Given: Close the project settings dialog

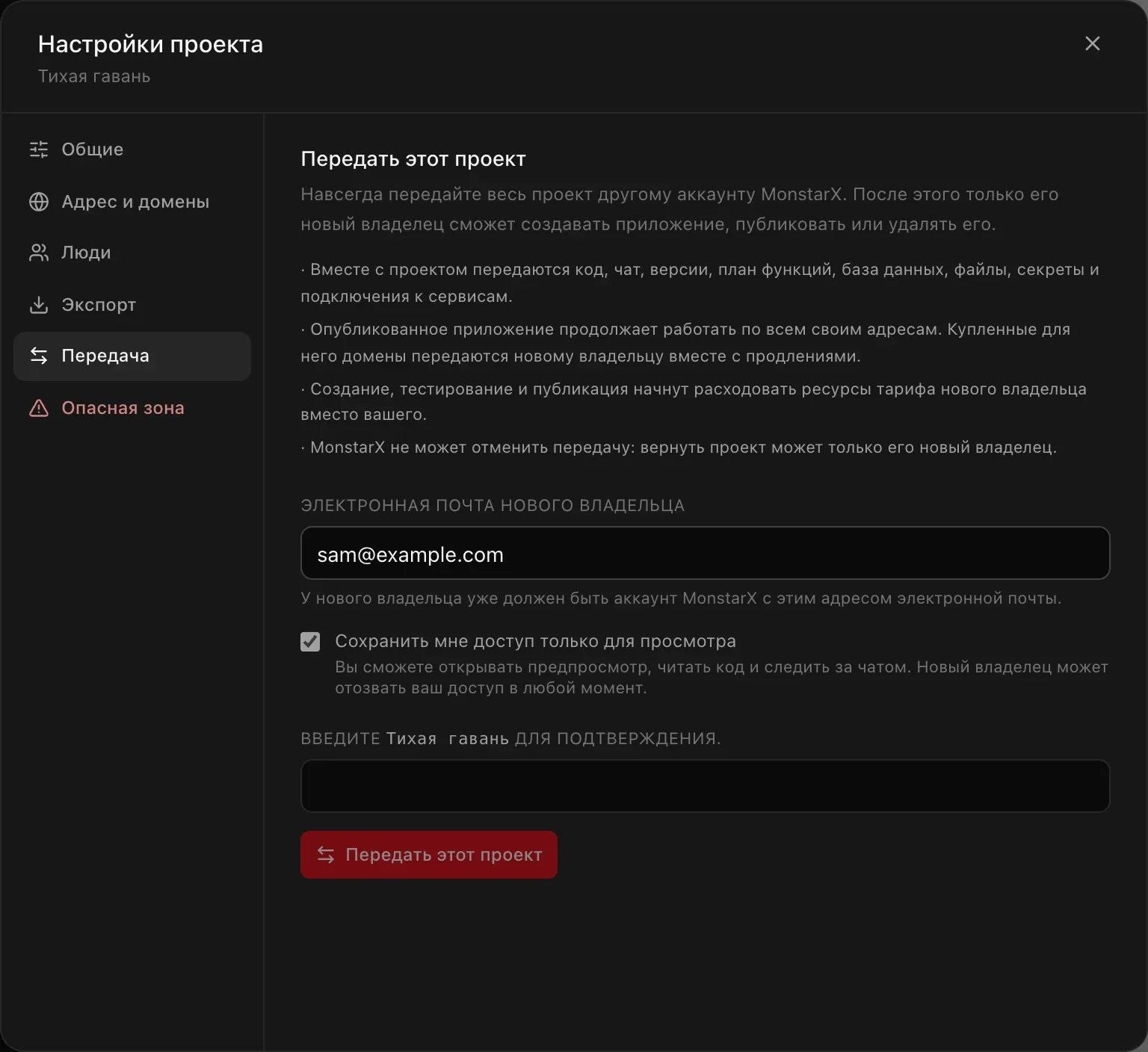Looking at the screenshot, I should coord(1092,43).
